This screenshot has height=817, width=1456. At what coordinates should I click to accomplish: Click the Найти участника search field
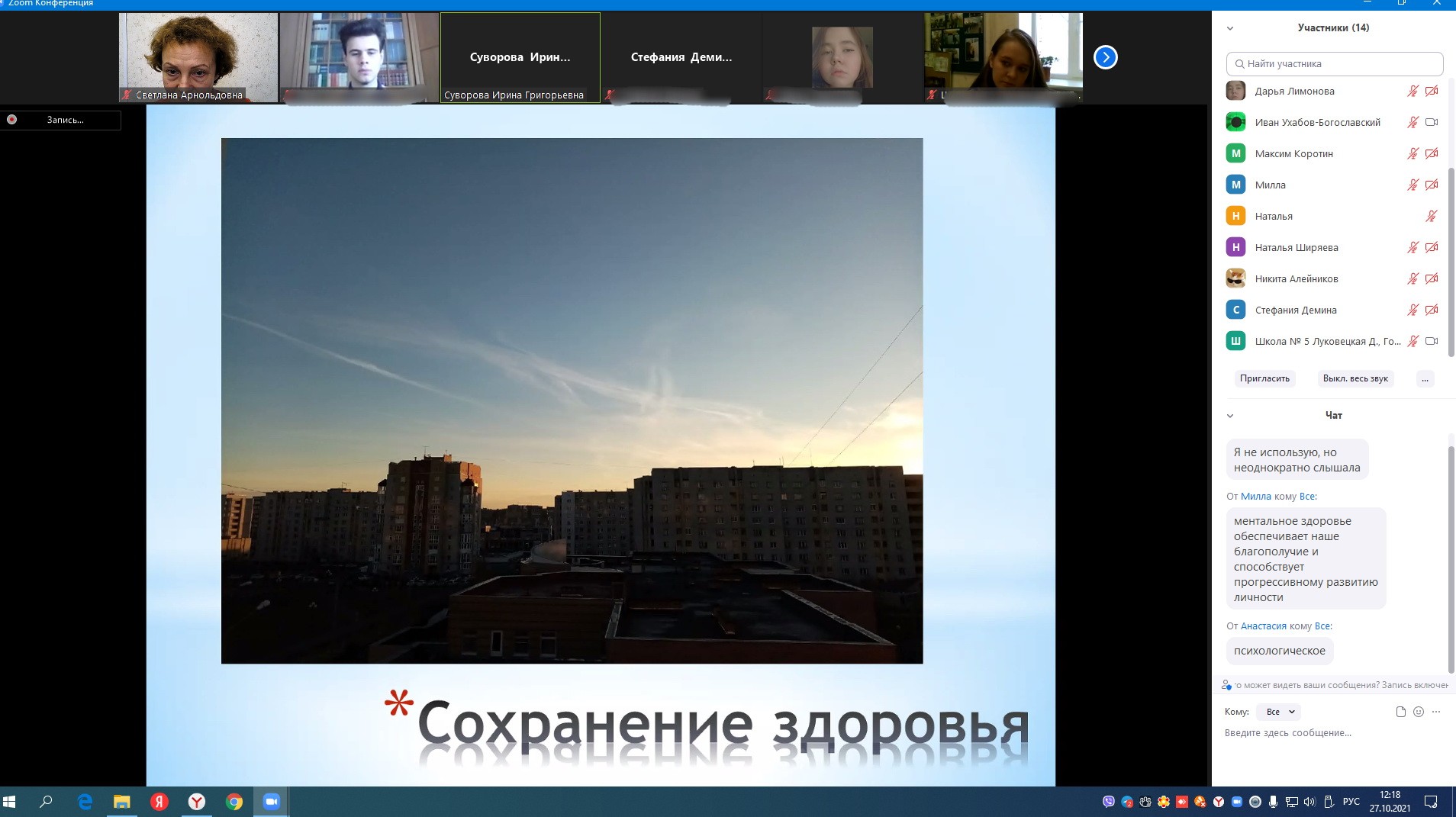click(x=1335, y=64)
